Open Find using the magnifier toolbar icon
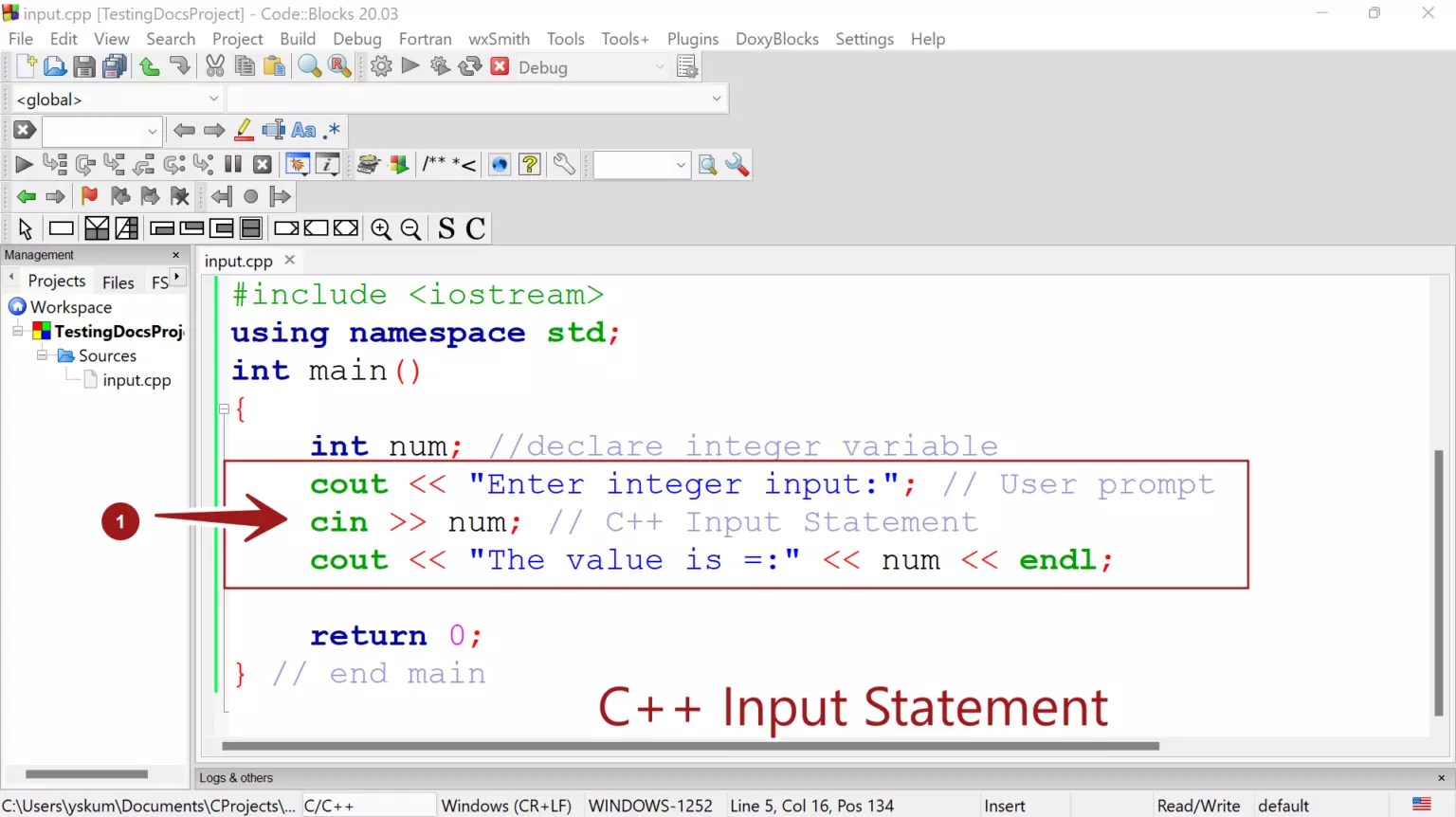This screenshot has width=1456, height=817. pyautogui.click(x=309, y=65)
